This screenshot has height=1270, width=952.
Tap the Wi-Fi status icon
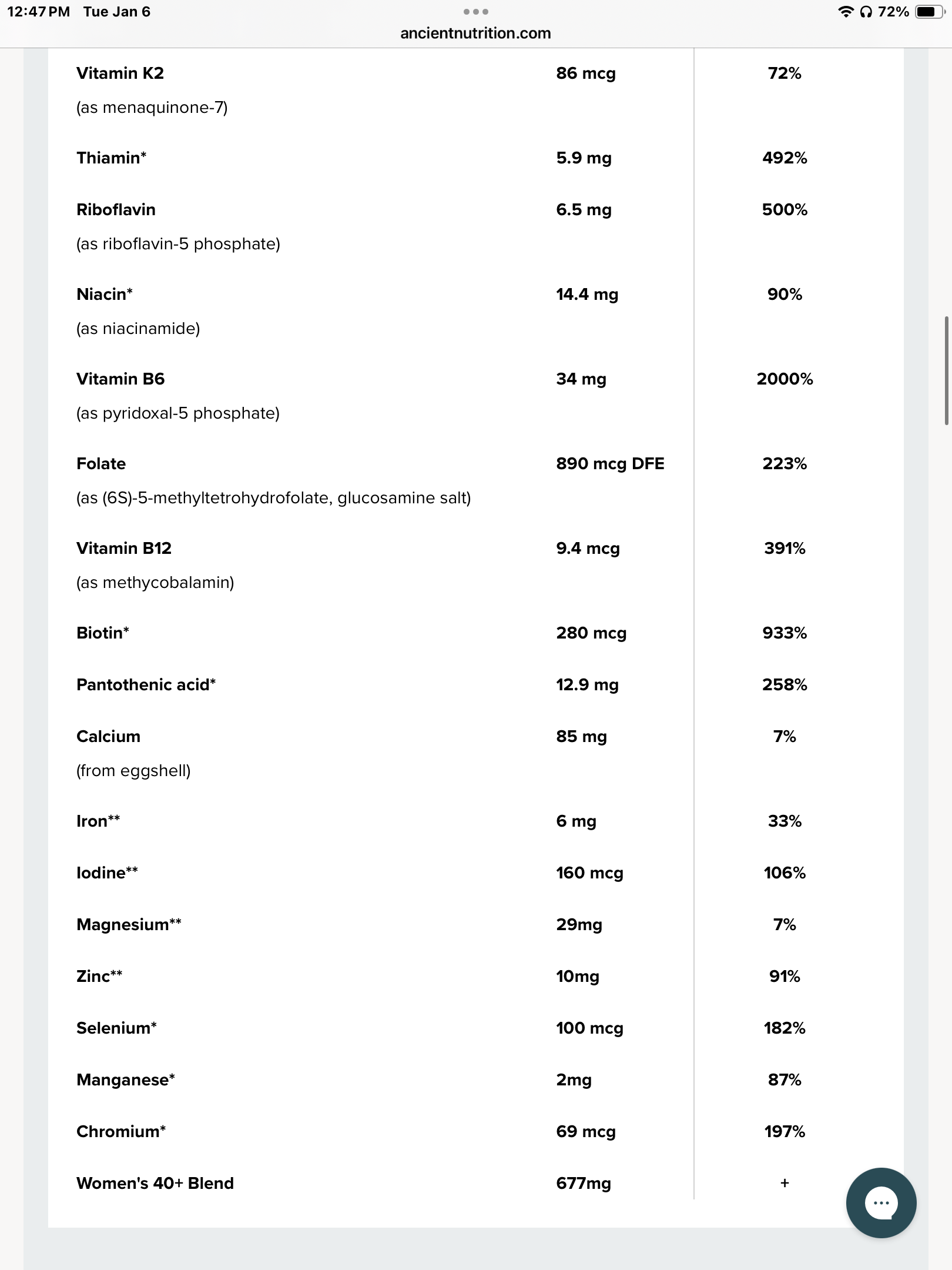point(846,12)
